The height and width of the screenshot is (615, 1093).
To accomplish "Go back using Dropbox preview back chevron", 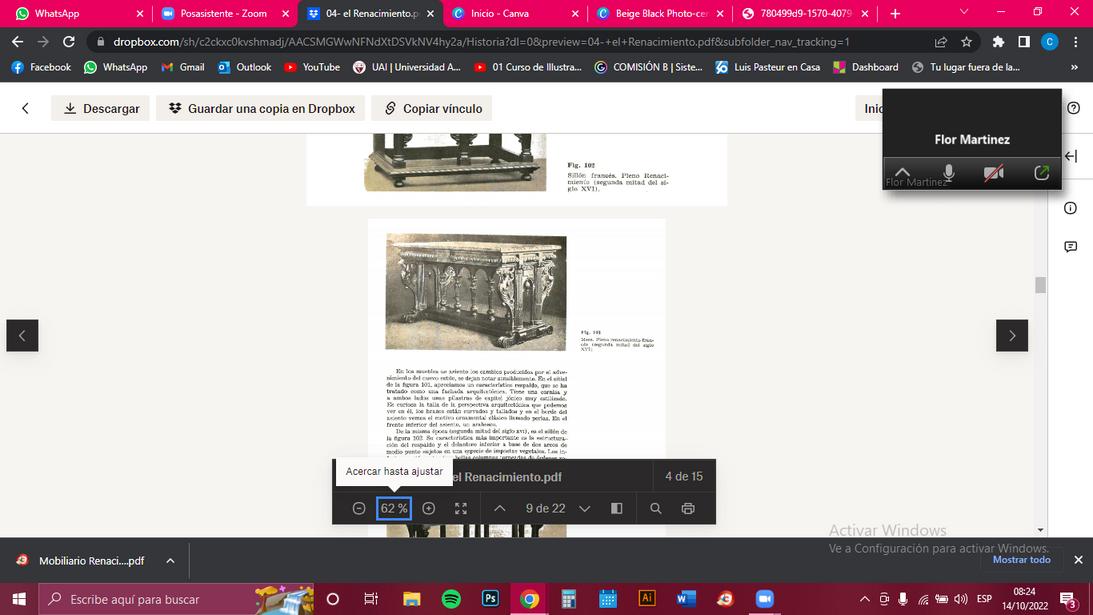I will 25,108.
